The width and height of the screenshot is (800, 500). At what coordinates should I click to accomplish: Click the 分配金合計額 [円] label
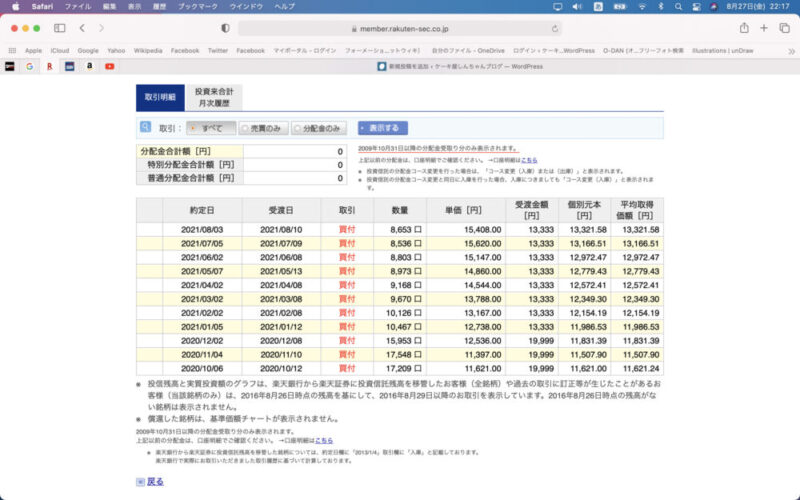176,152
